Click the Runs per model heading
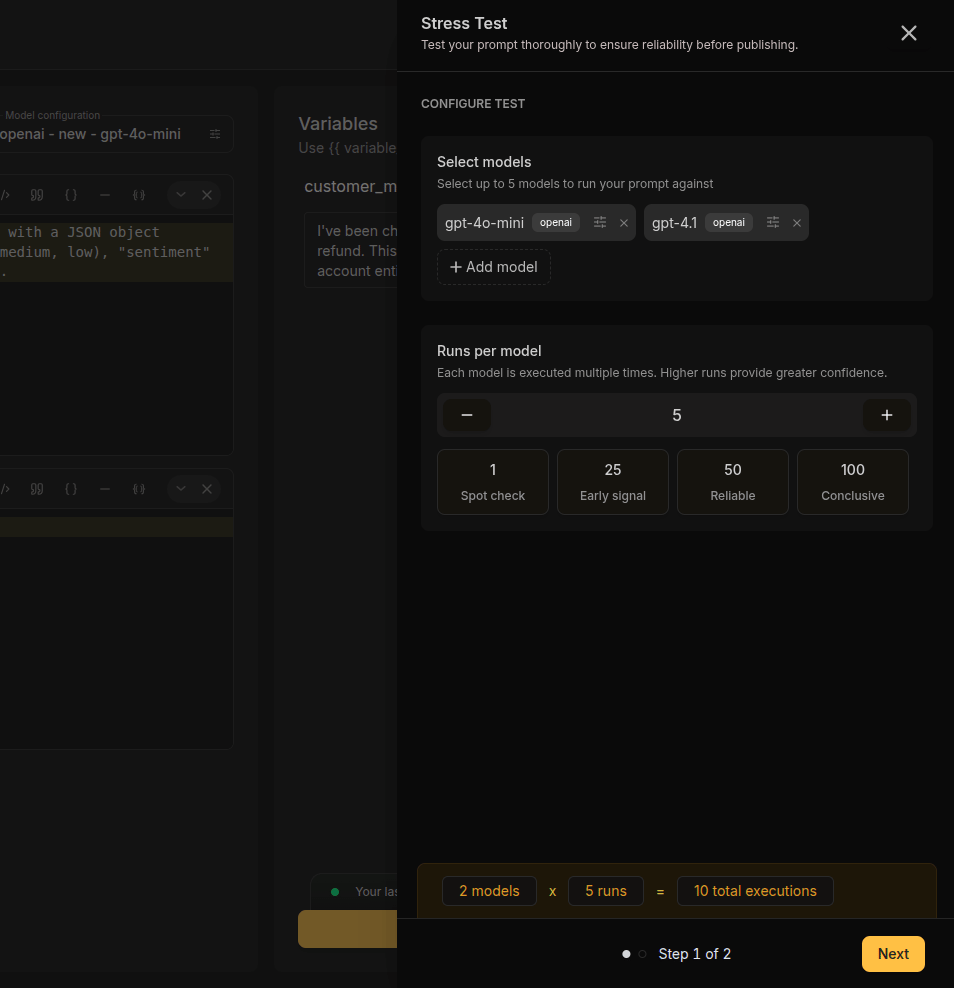Screen dimensions: 954x988 489,351
